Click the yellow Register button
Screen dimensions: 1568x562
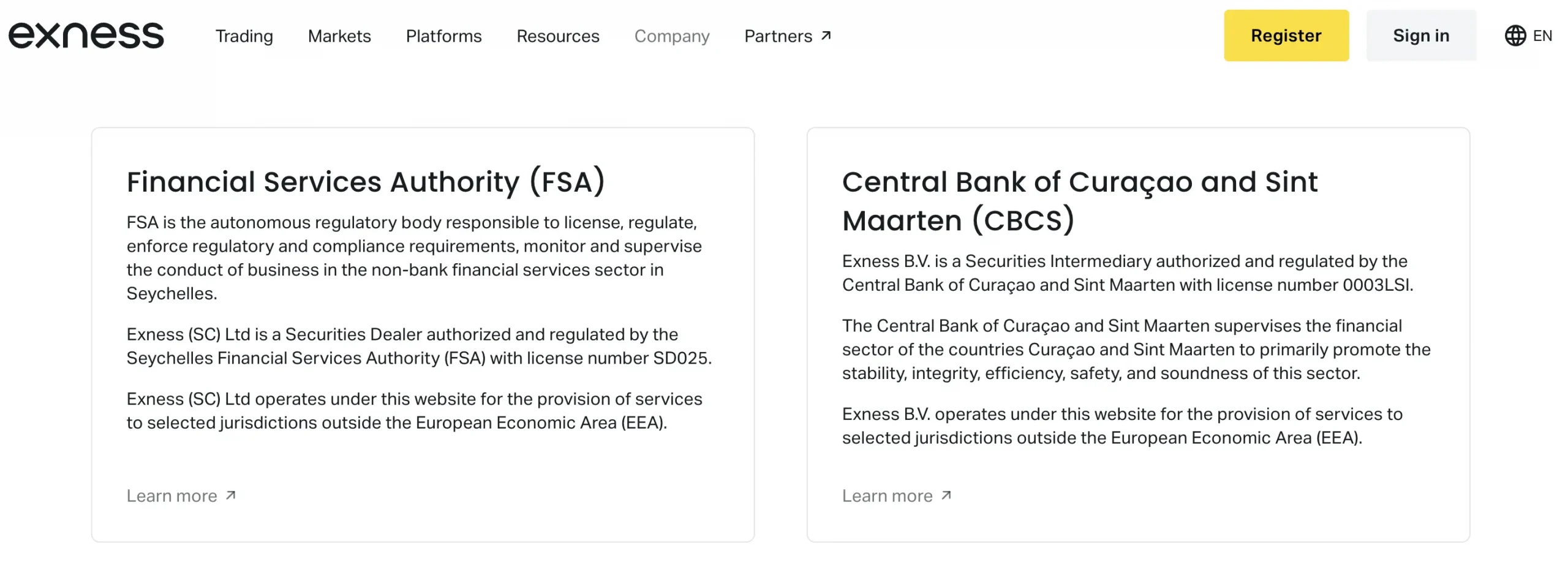pyautogui.click(x=1286, y=36)
